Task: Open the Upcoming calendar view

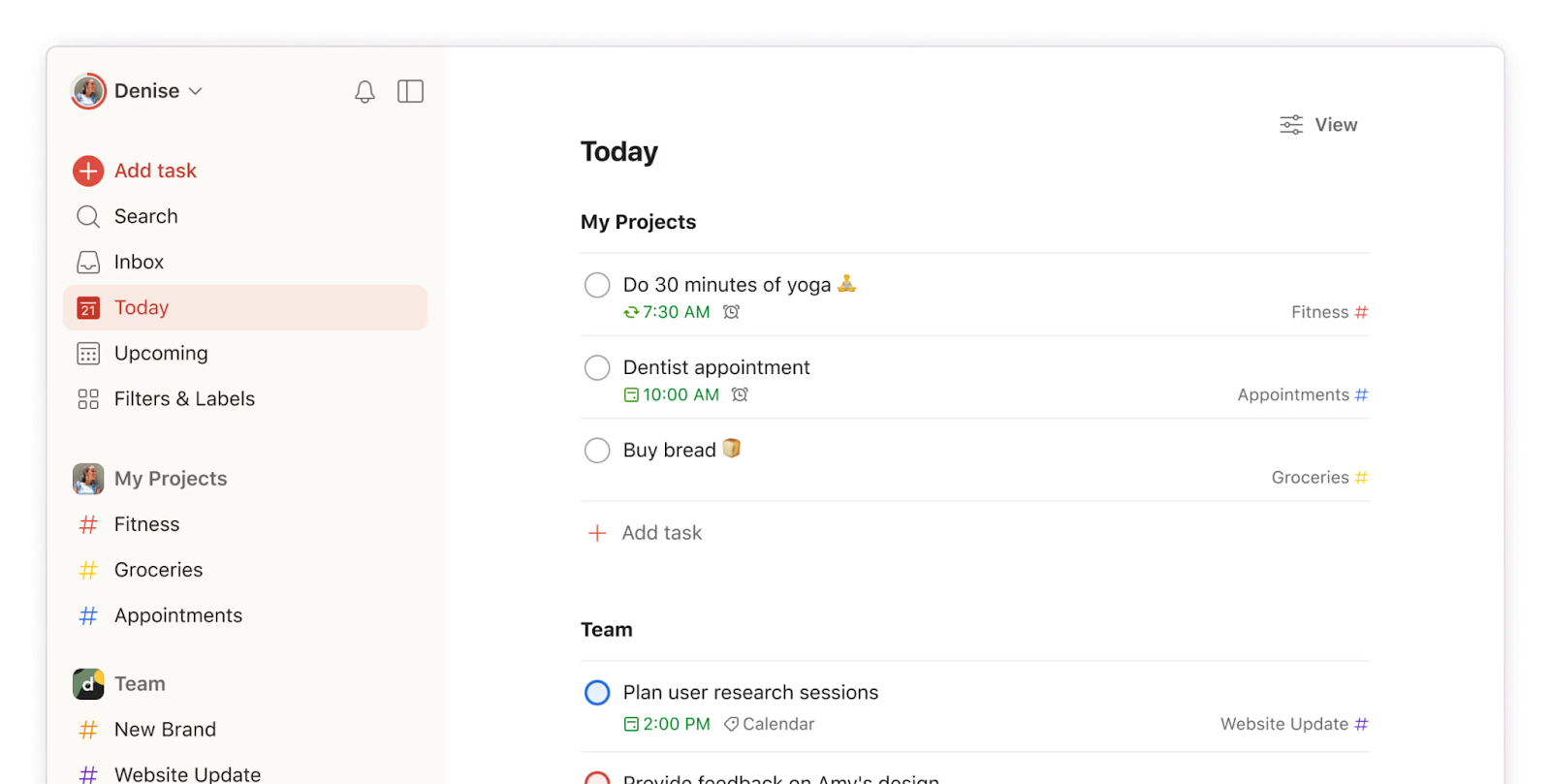Action: 161,353
